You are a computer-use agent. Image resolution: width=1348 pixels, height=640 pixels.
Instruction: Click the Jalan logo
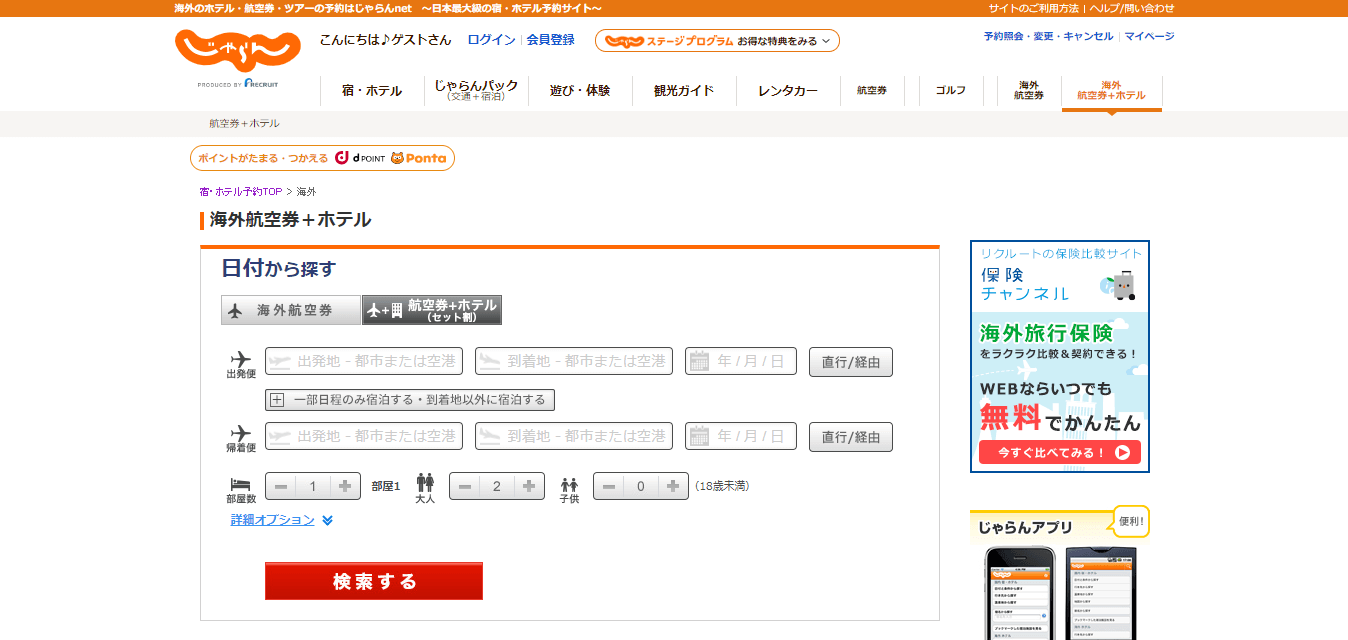237,50
